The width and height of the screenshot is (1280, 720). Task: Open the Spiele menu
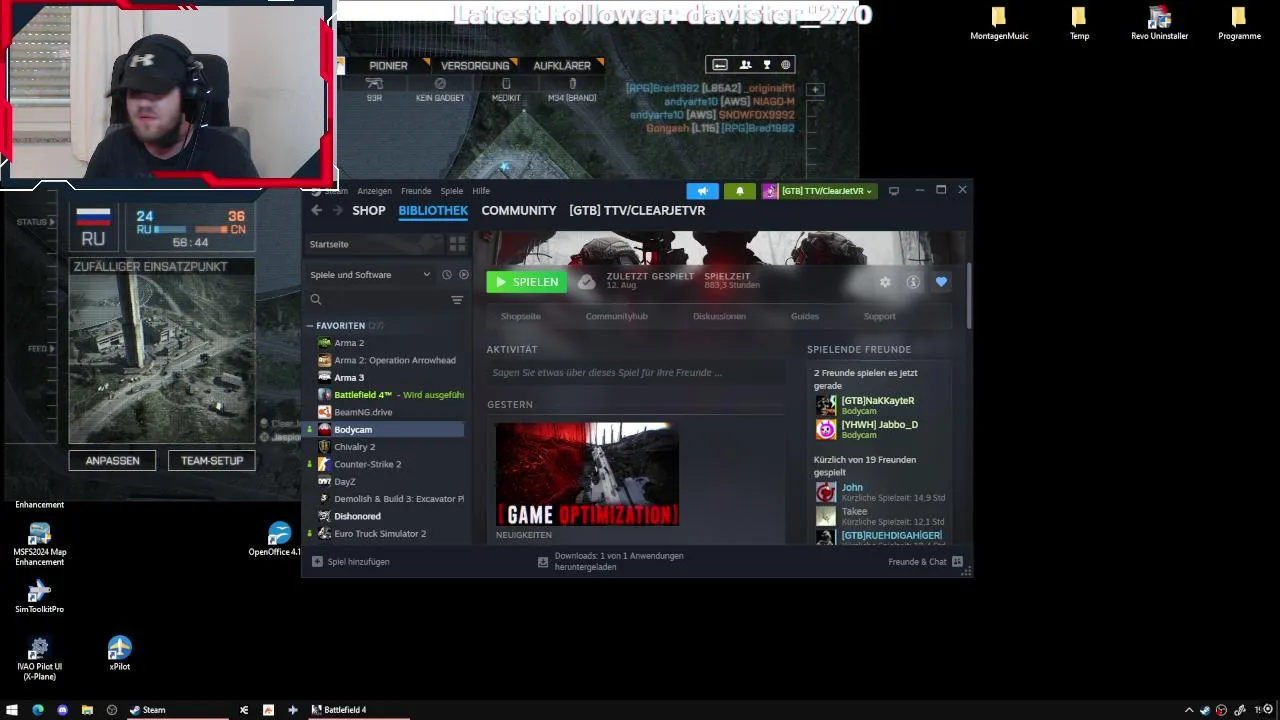[x=452, y=191]
